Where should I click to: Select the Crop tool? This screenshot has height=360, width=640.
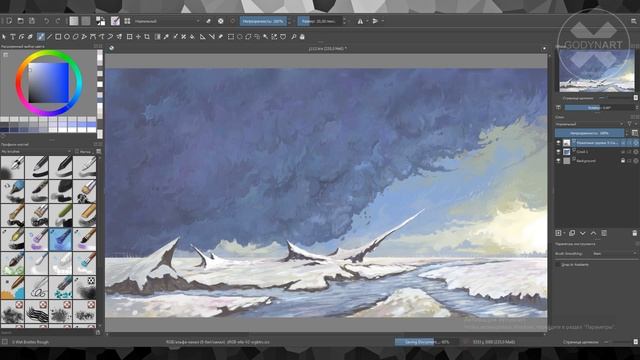147,37
